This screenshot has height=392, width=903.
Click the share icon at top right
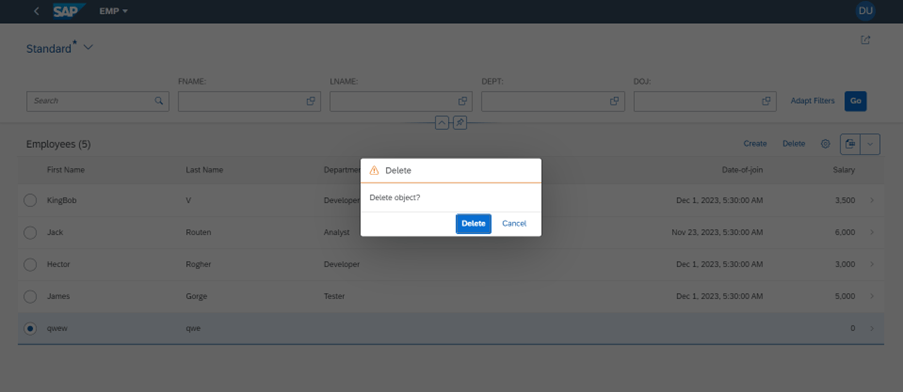865,40
